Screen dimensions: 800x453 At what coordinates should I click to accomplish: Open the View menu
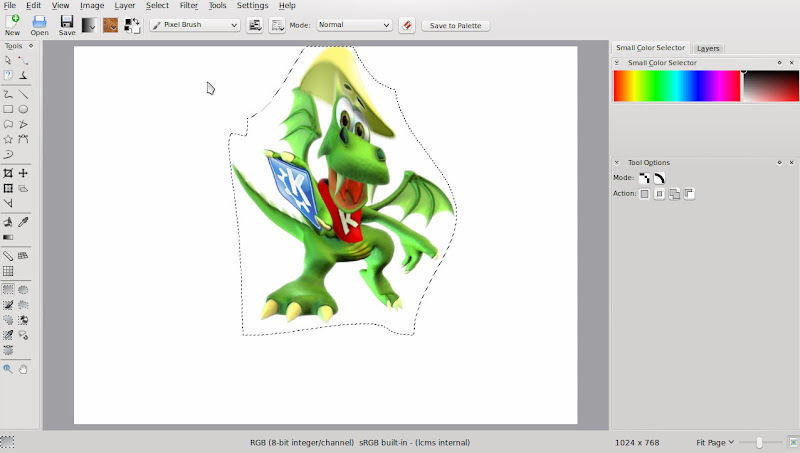click(x=60, y=6)
